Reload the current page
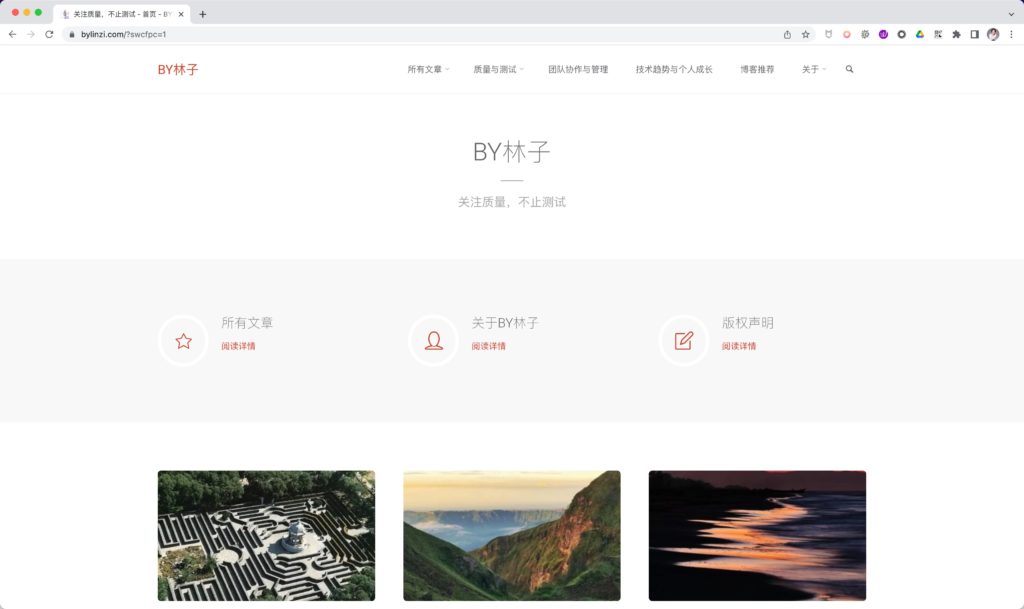This screenshot has height=609, width=1024. pyautogui.click(x=47, y=33)
